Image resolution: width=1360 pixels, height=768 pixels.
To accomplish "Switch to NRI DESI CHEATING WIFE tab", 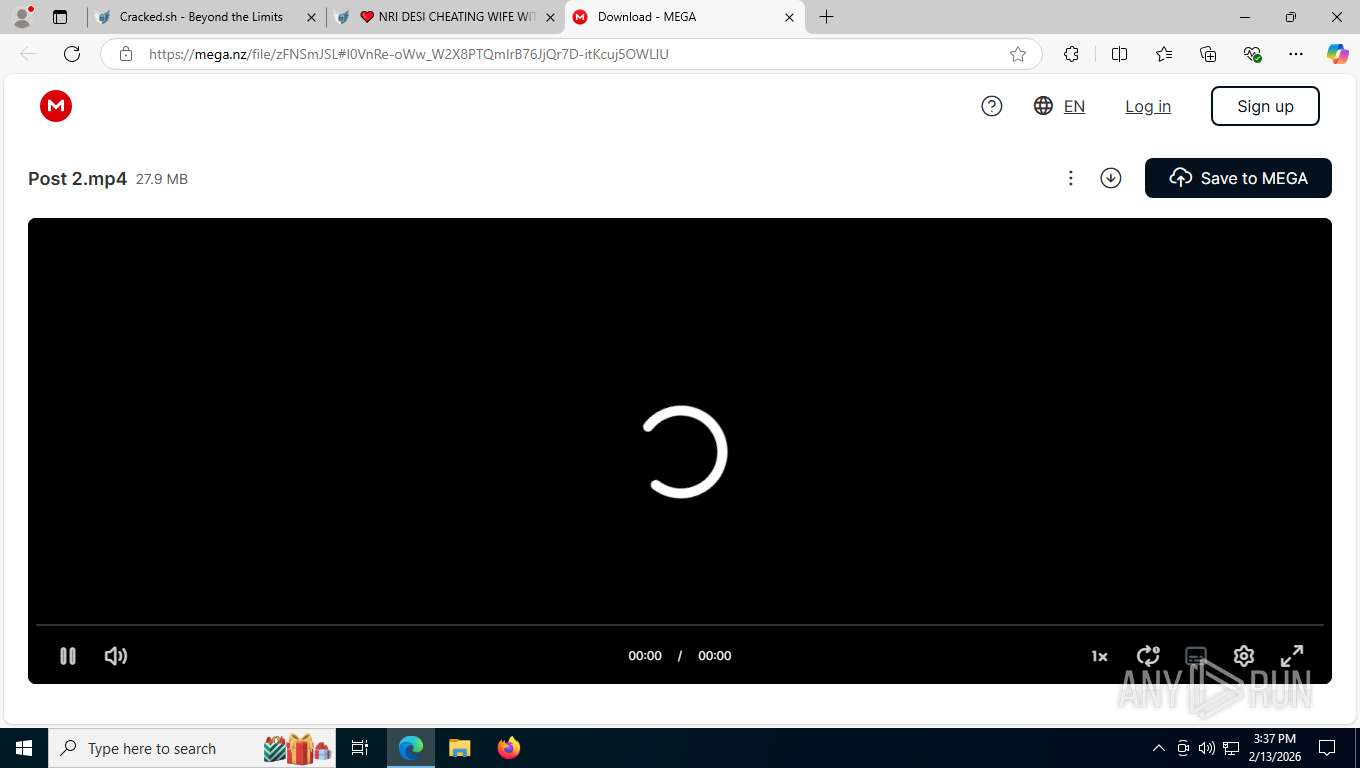I will tap(447, 17).
